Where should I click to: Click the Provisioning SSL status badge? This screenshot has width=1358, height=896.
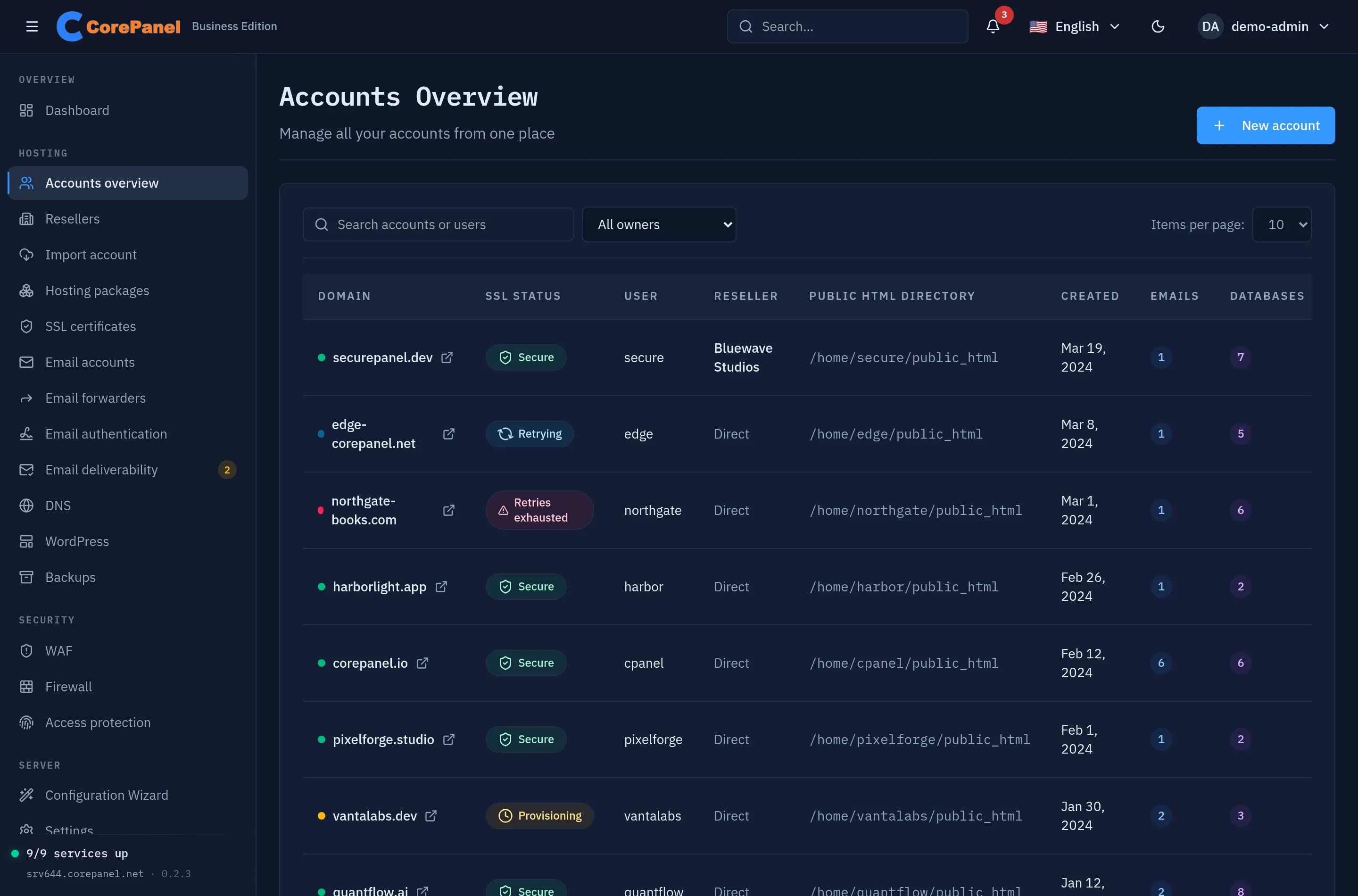coord(539,815)
